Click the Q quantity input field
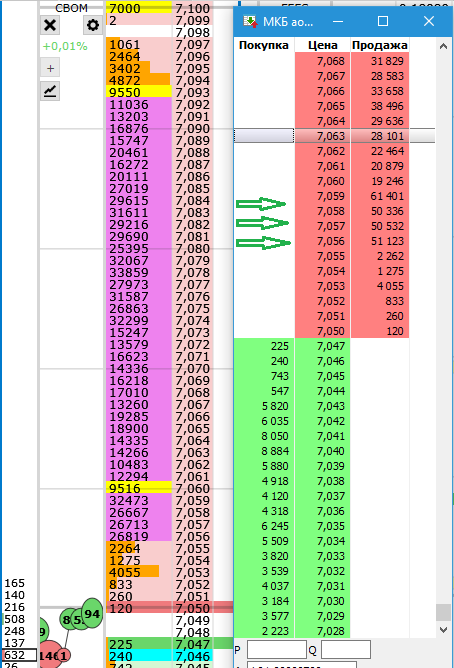The image size is (454, 668). point(345,650)
